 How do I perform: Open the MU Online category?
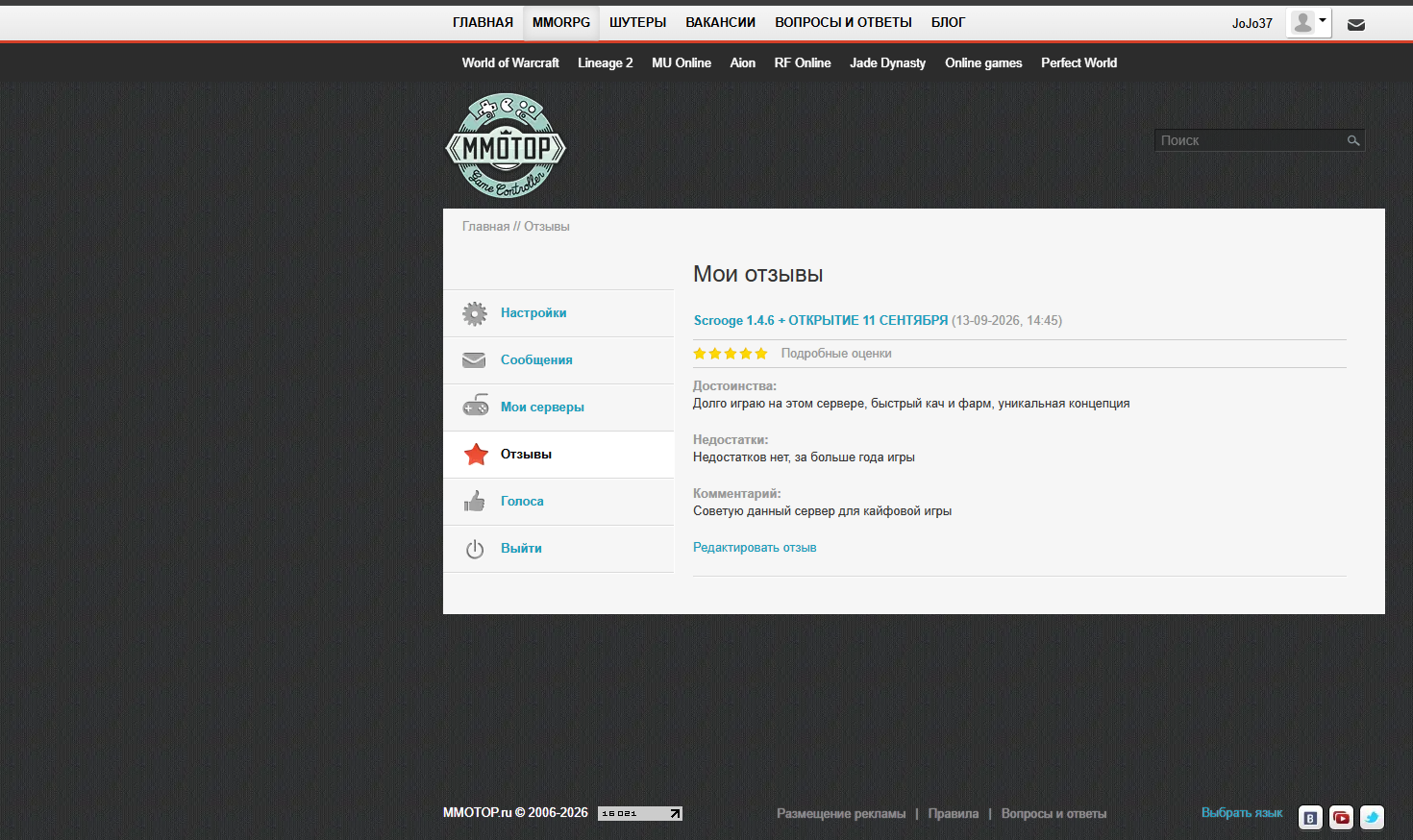pyautogui.click(x=682, y=62)
